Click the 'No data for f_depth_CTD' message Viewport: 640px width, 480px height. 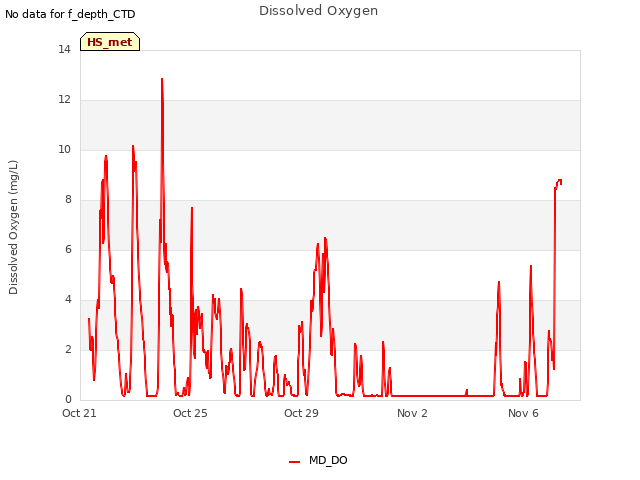pos(70,14)
